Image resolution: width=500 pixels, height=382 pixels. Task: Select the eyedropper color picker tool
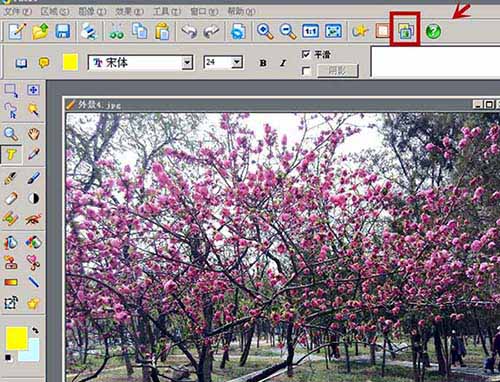pos(33,154)
